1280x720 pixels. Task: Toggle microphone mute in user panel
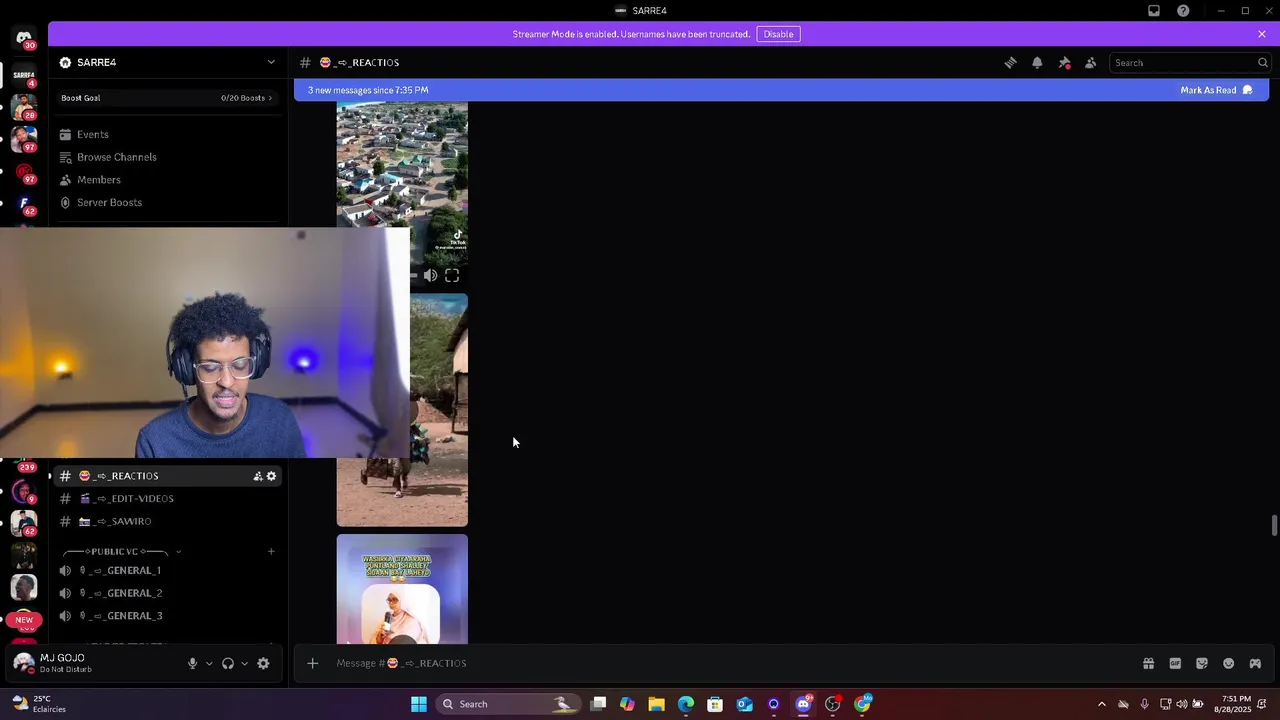(193, 663)
